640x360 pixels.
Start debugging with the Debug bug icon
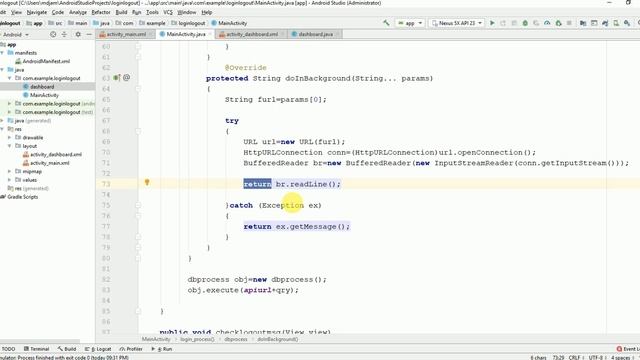[525, 23]
